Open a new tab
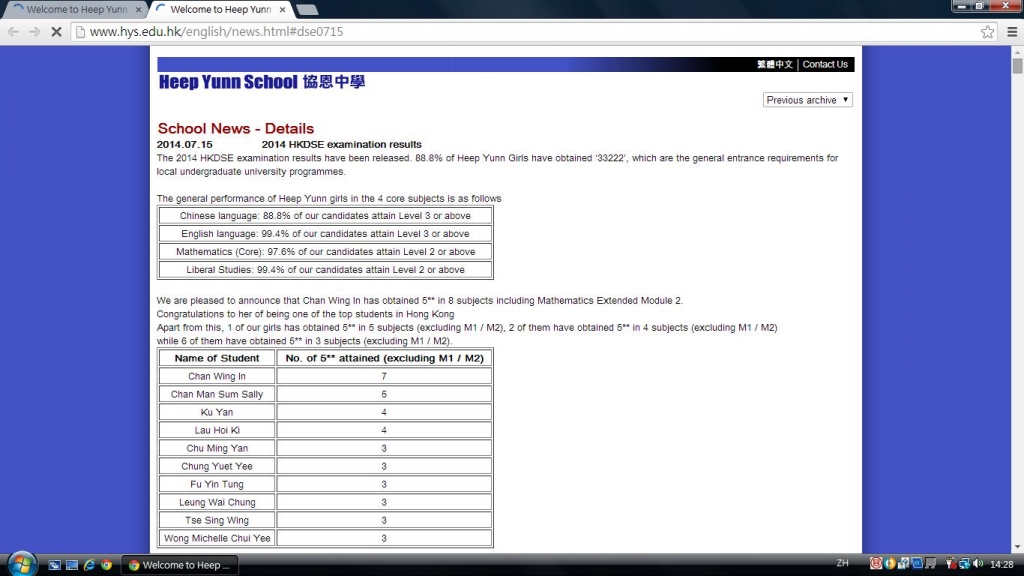Viewport: 1024px width, 576px height. tap(307, 10)
